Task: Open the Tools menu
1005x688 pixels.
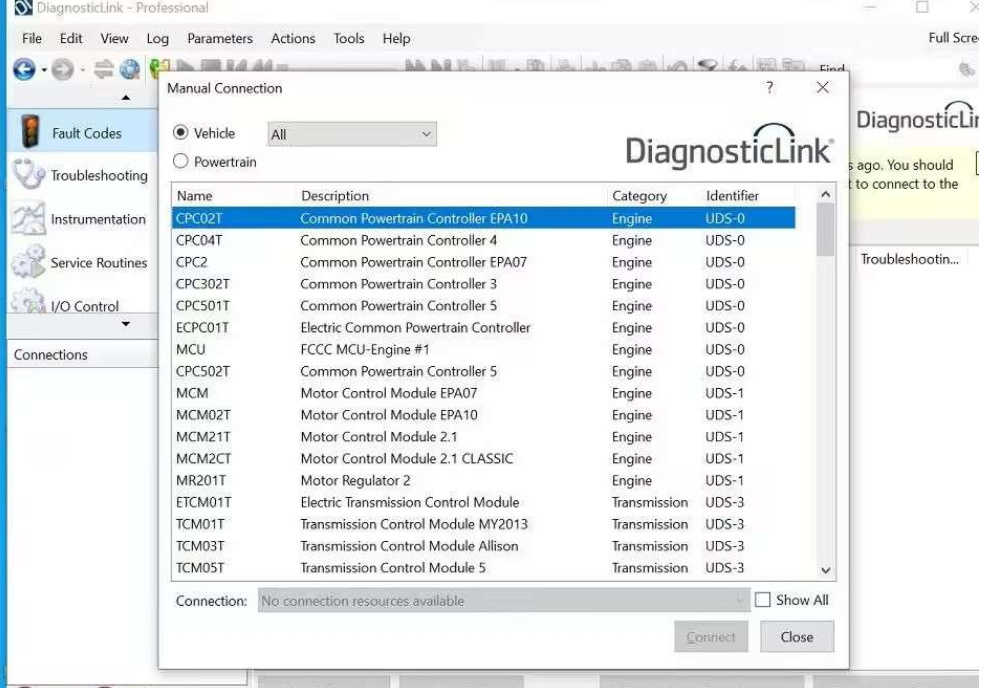Action: pos(348,38)
